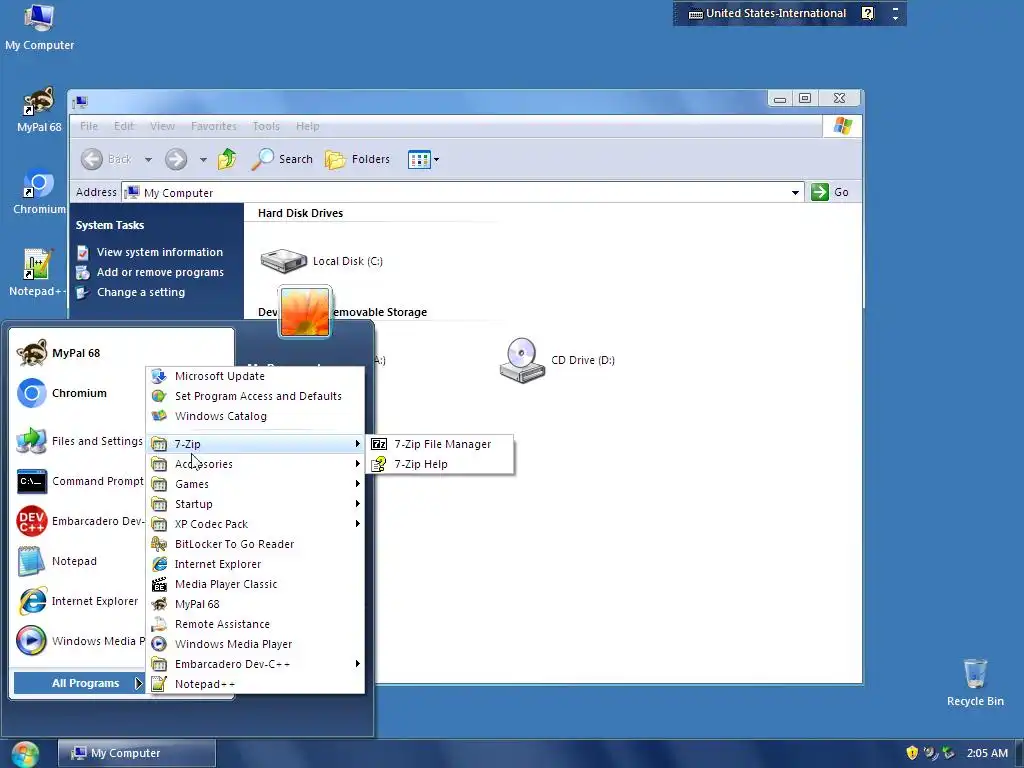Open the File menu in My Computer
This screenshot has width=1024, height=768.
89,126
